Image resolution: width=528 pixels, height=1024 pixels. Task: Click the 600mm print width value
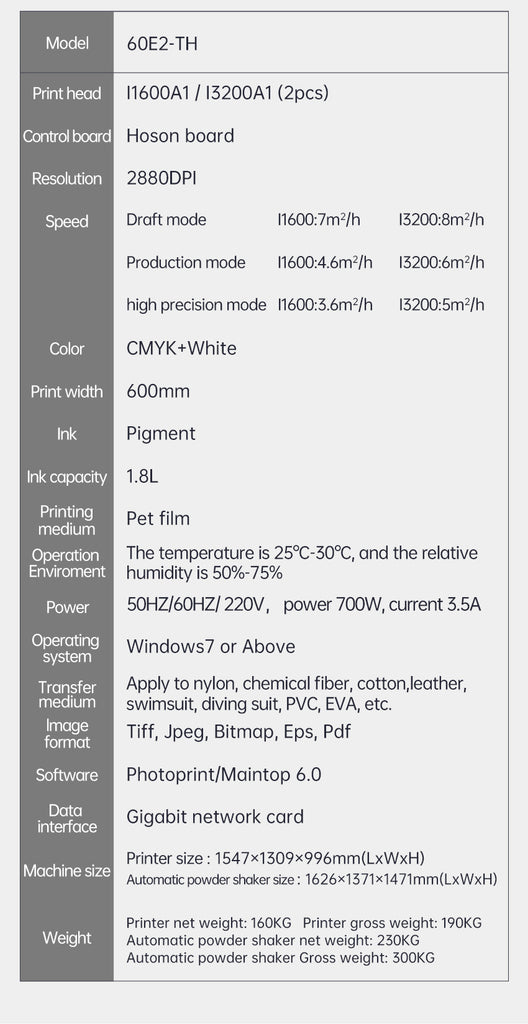(x=158, y=391)
